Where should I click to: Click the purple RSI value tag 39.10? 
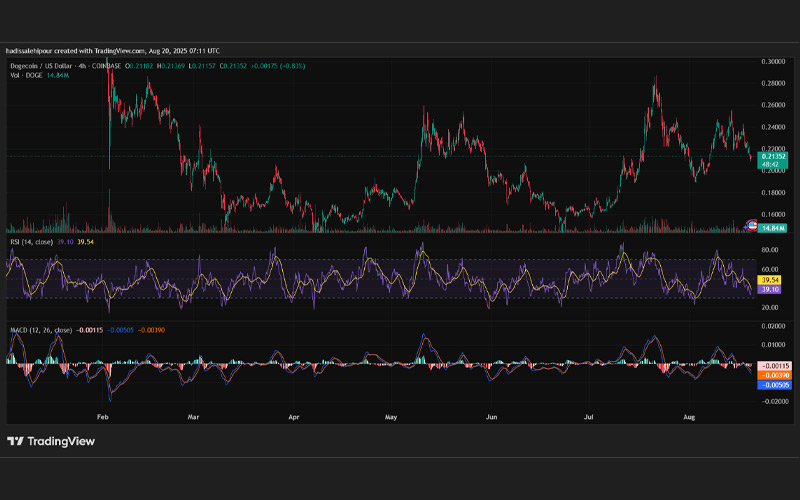769,289
